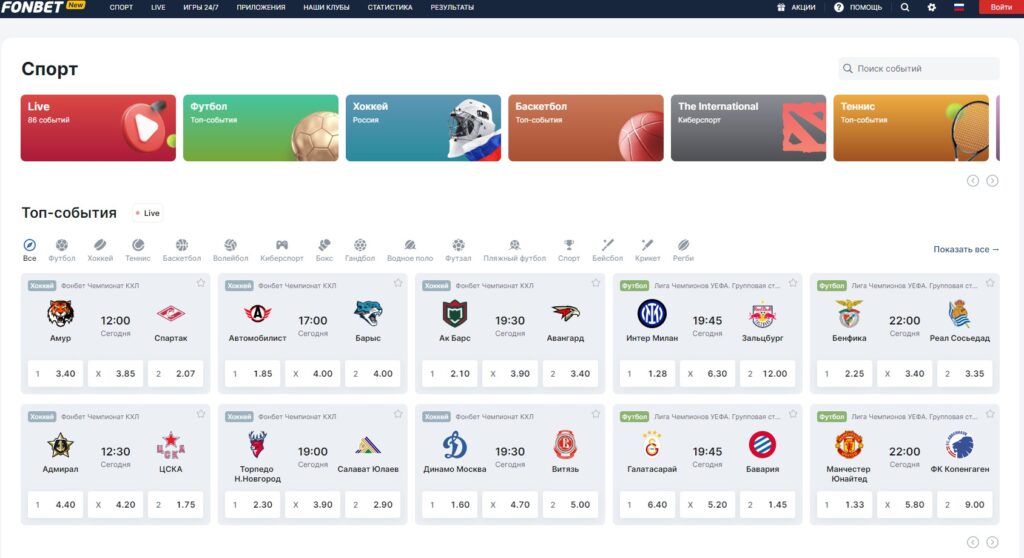Bet on ЦСКА win at 1.75
Image resolution: width=1024 pixels, height=558 pixels.
176,504
